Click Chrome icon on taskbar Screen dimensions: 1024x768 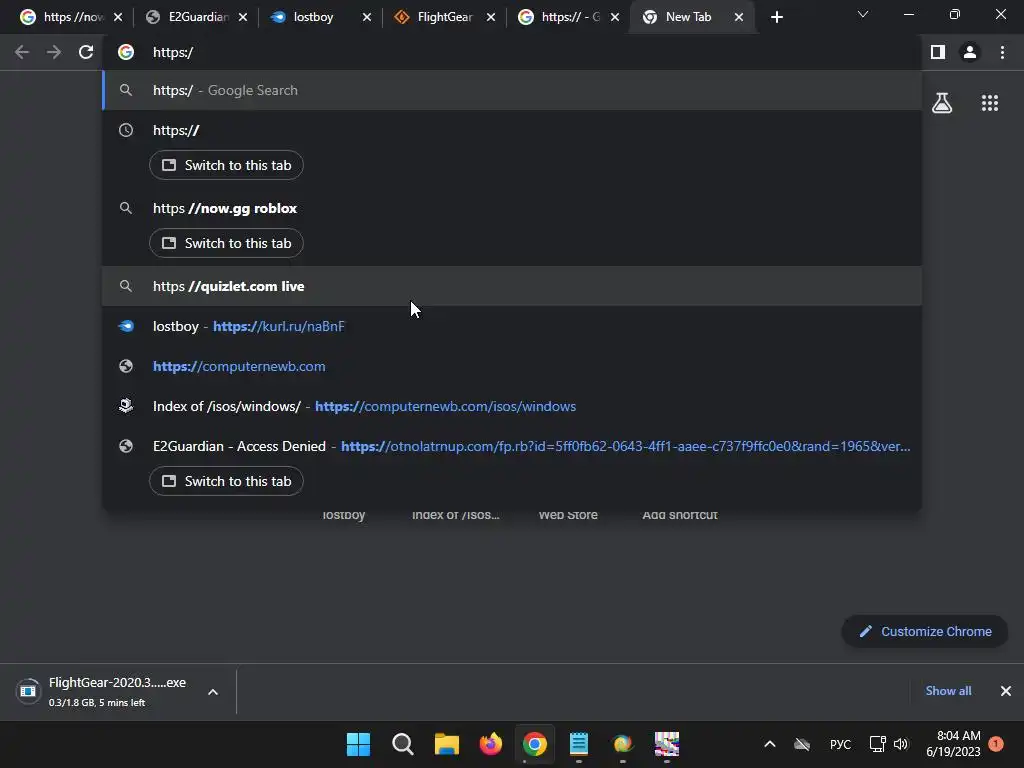tap(534, 744)
